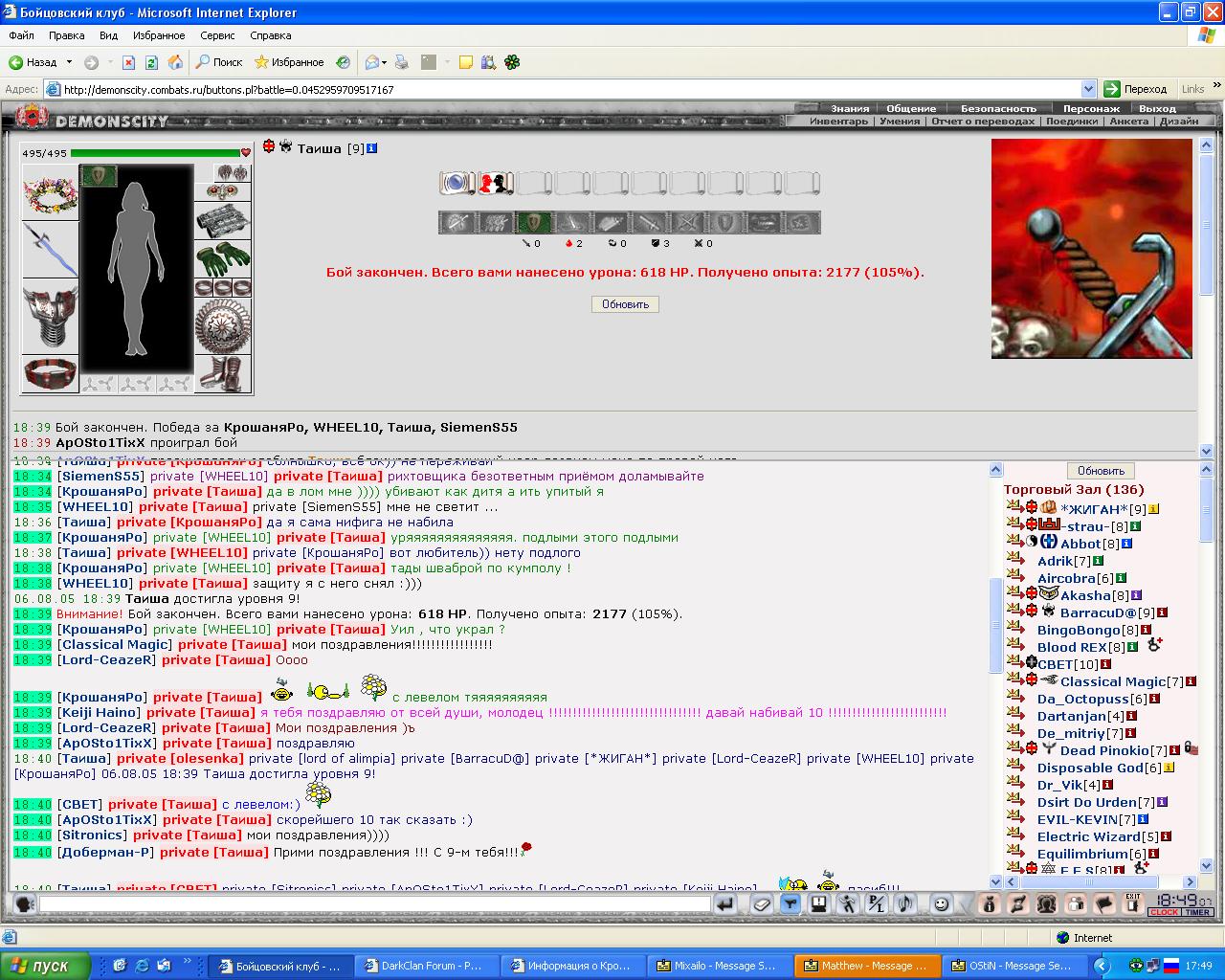Open the Back button history dropdown arrow
The width and height of the screenshot is (1225, 980).
pyautogui.click(x=69, y=62)
